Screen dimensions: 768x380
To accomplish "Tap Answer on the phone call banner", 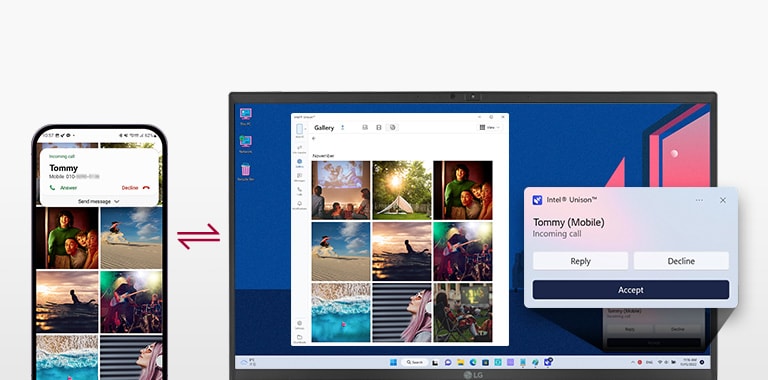I will (x=63, y=188).
